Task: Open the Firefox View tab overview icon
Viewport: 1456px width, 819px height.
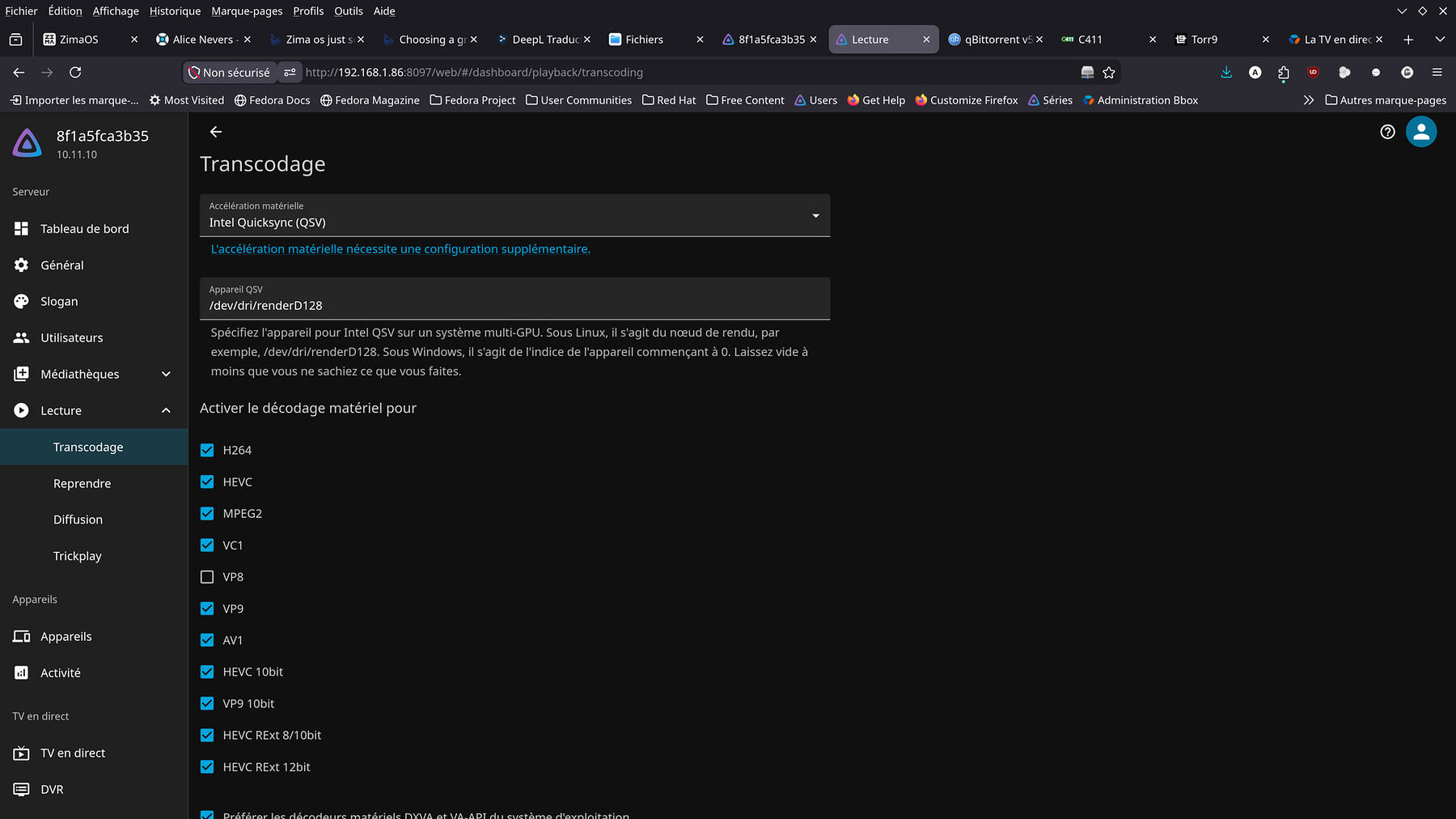Action: click(x=15, y=40)
